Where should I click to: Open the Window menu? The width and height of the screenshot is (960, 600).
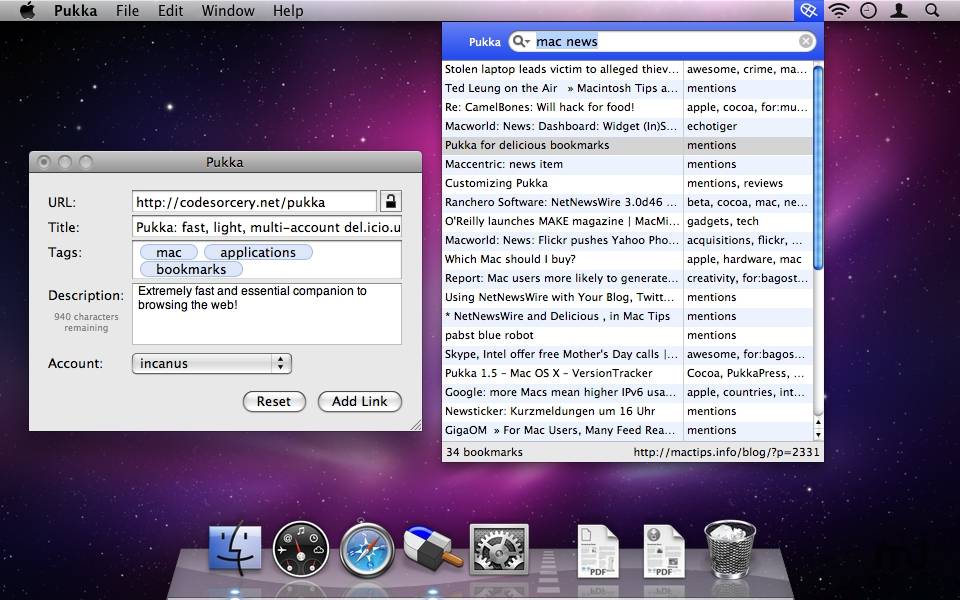(228, 11)
